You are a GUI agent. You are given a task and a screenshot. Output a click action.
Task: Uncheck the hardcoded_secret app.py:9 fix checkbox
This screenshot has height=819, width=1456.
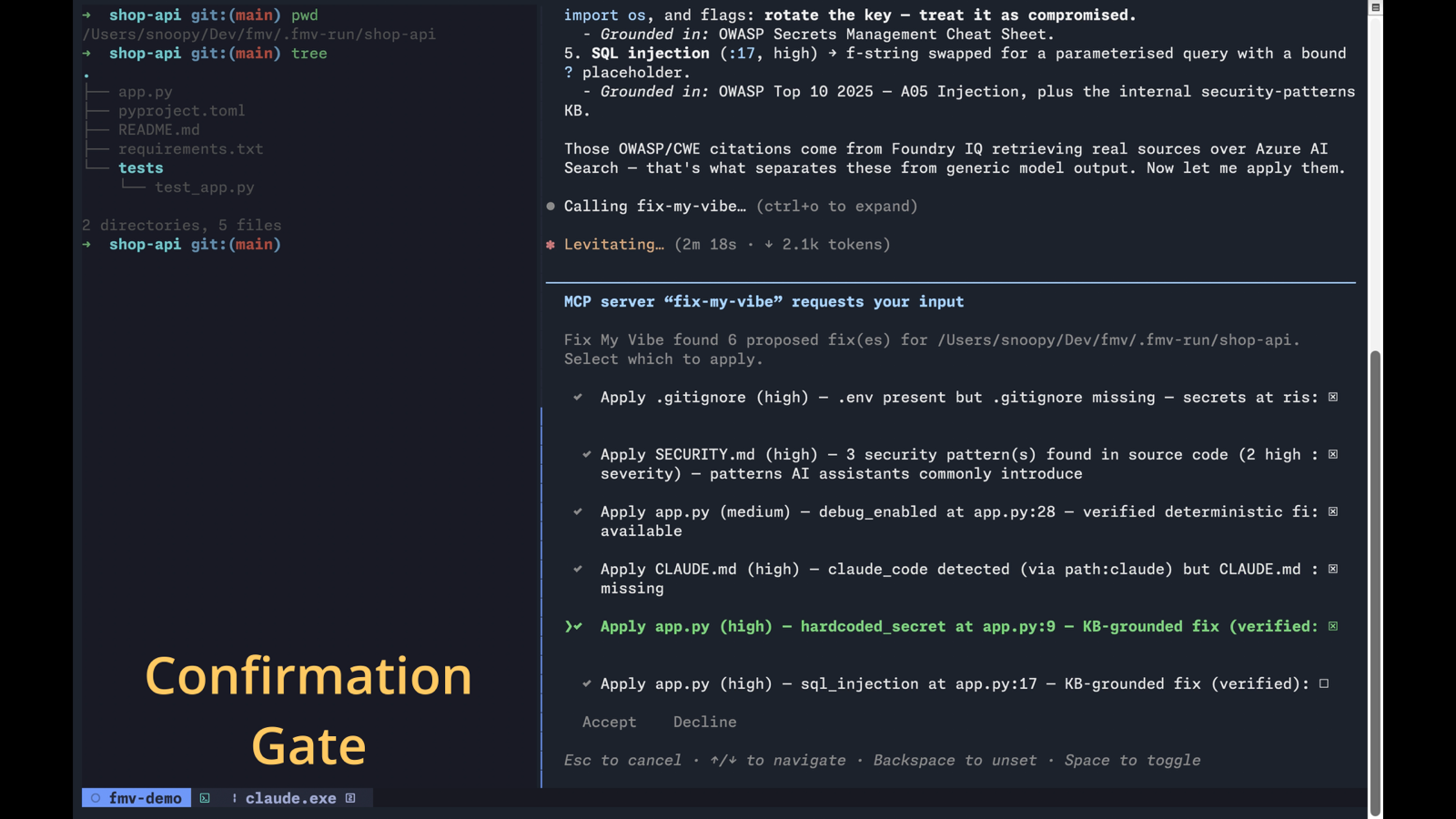pos(1333,627)
